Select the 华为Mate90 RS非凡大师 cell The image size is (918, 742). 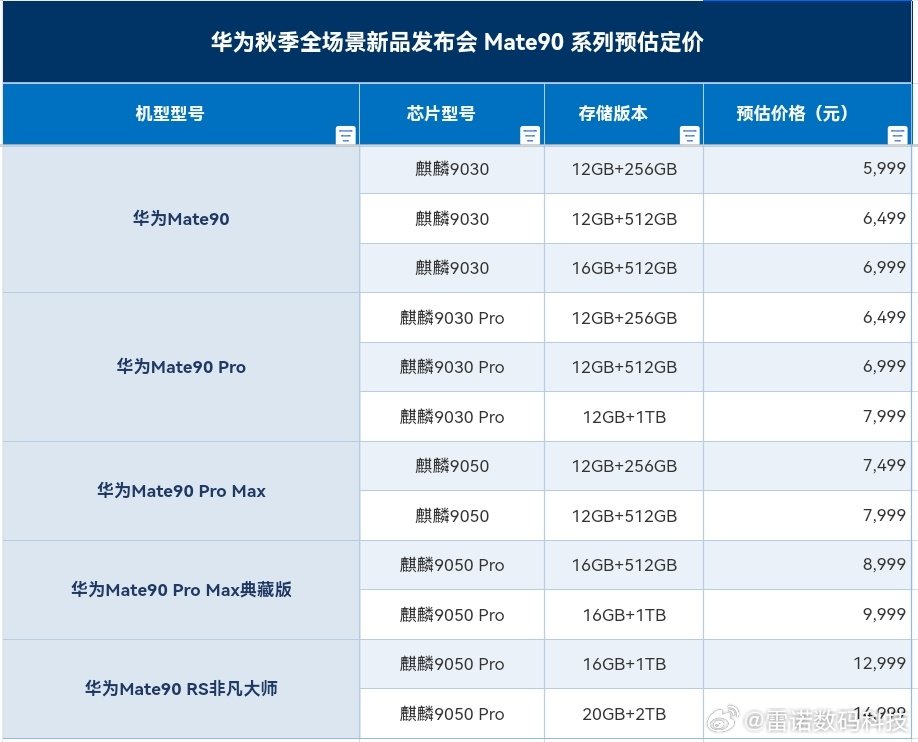pos(181,689)
